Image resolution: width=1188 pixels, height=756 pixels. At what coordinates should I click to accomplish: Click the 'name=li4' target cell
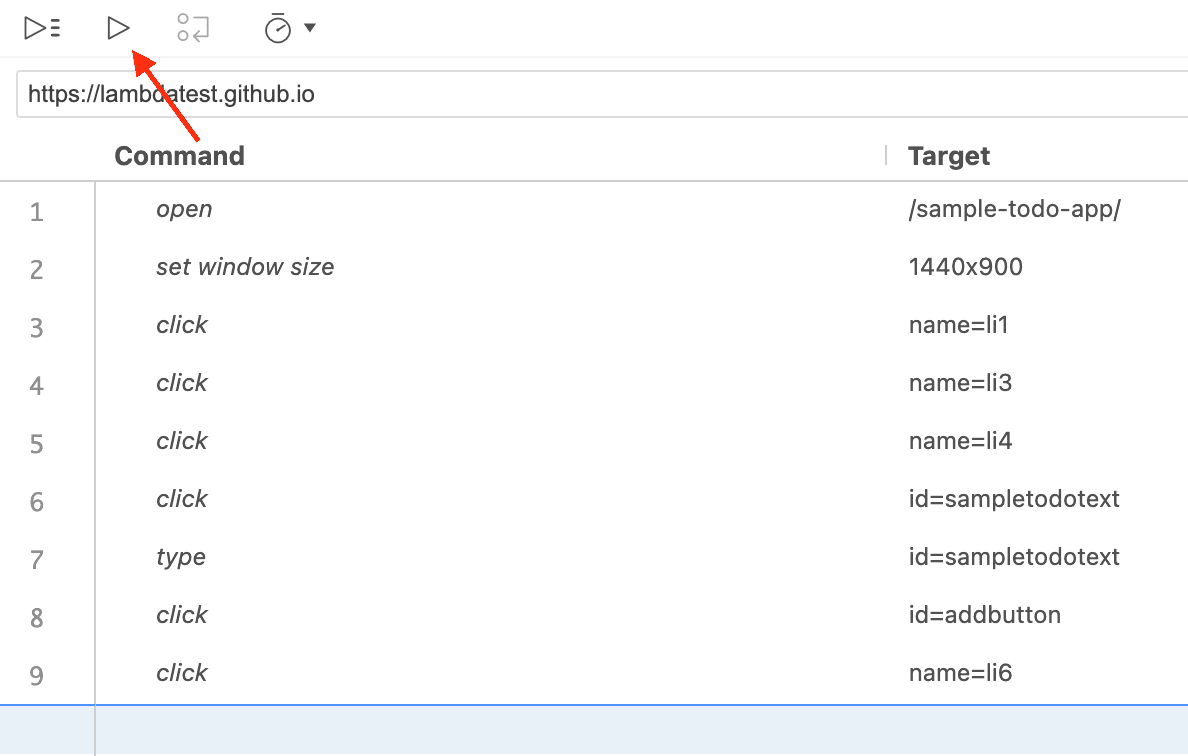pyautogui.click(x=960, y=441)
